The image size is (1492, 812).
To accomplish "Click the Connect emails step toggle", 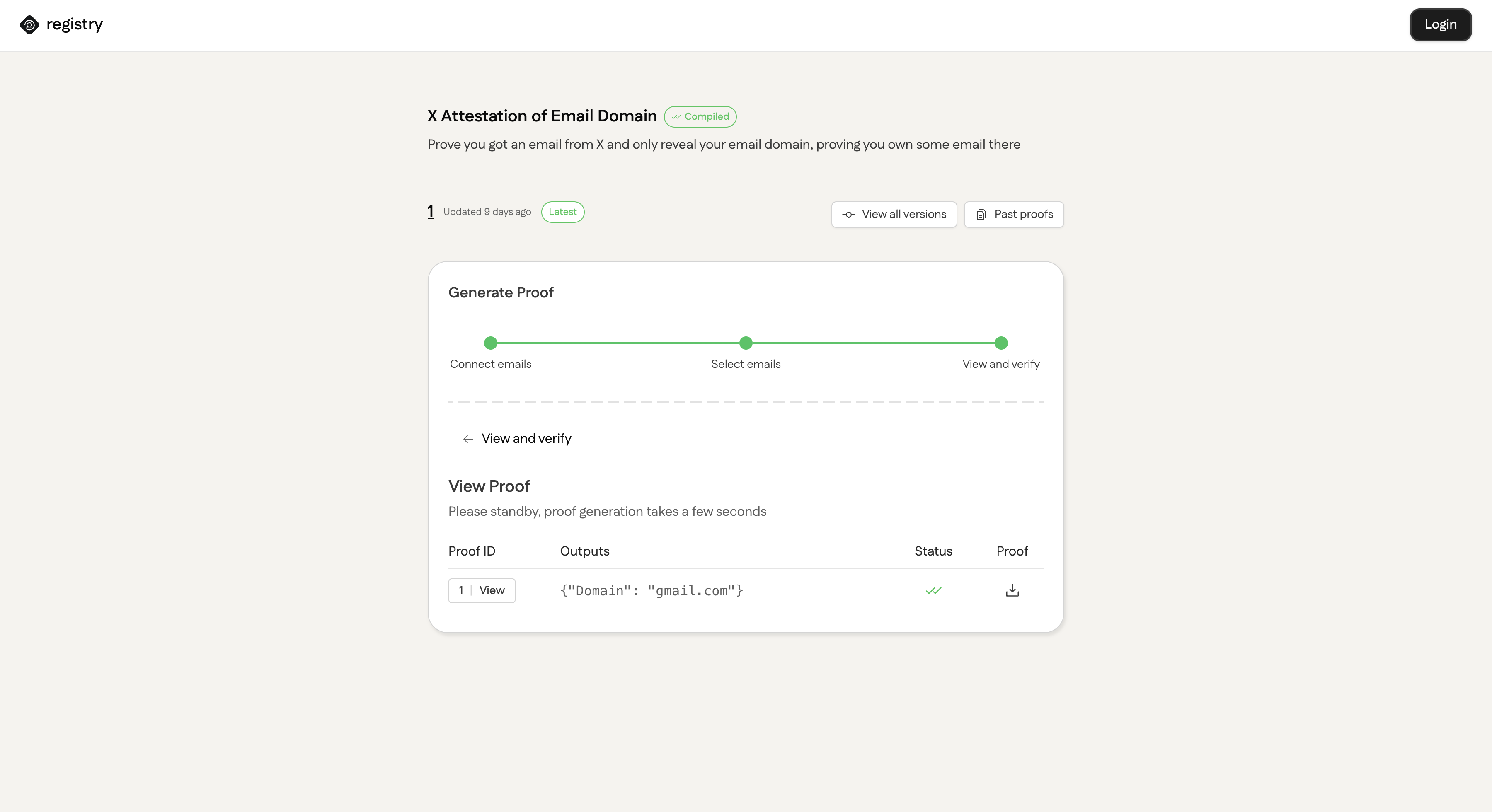I will coord(490,343).
